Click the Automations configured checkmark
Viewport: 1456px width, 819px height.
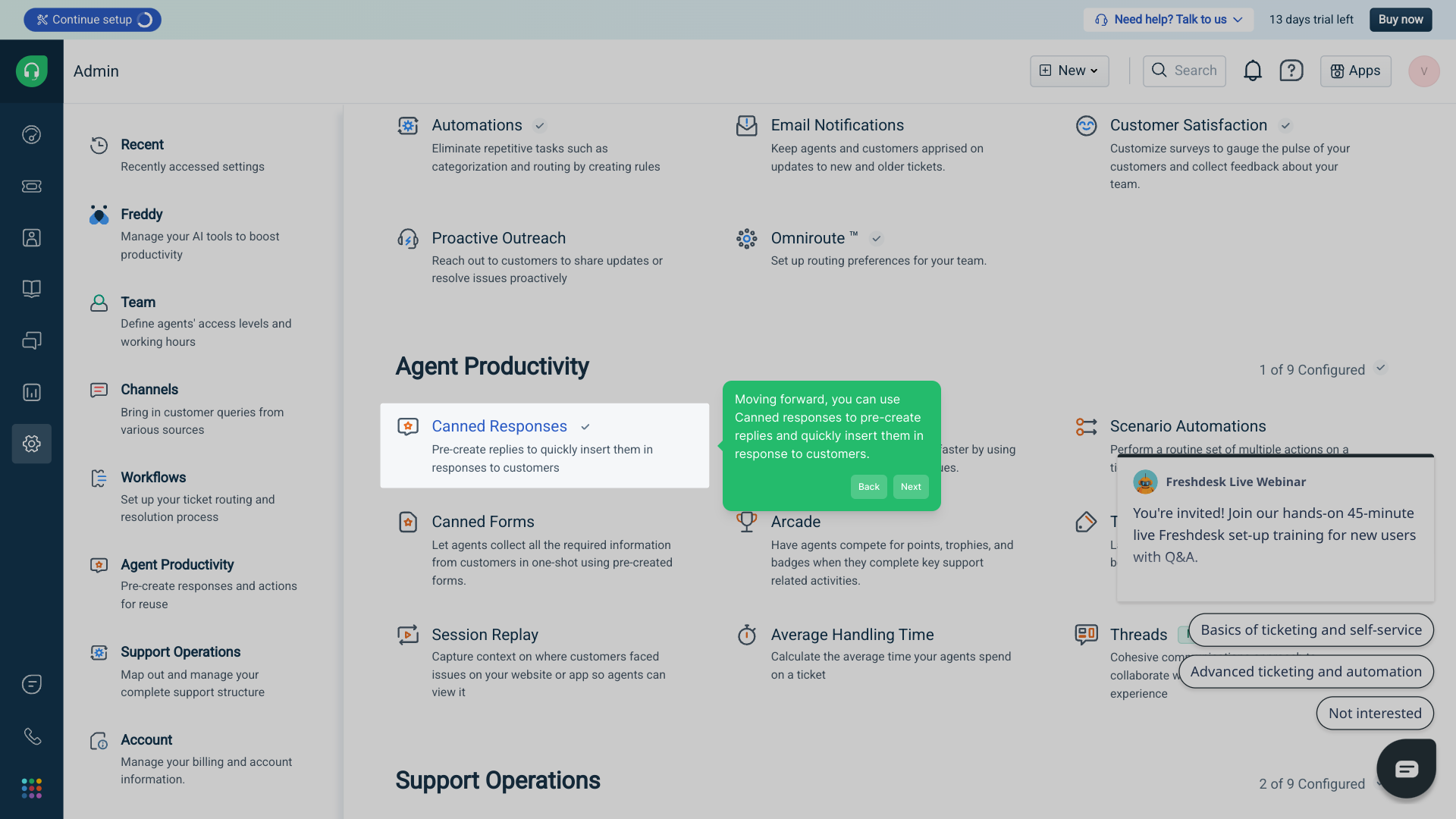click(x=540, y=126)
